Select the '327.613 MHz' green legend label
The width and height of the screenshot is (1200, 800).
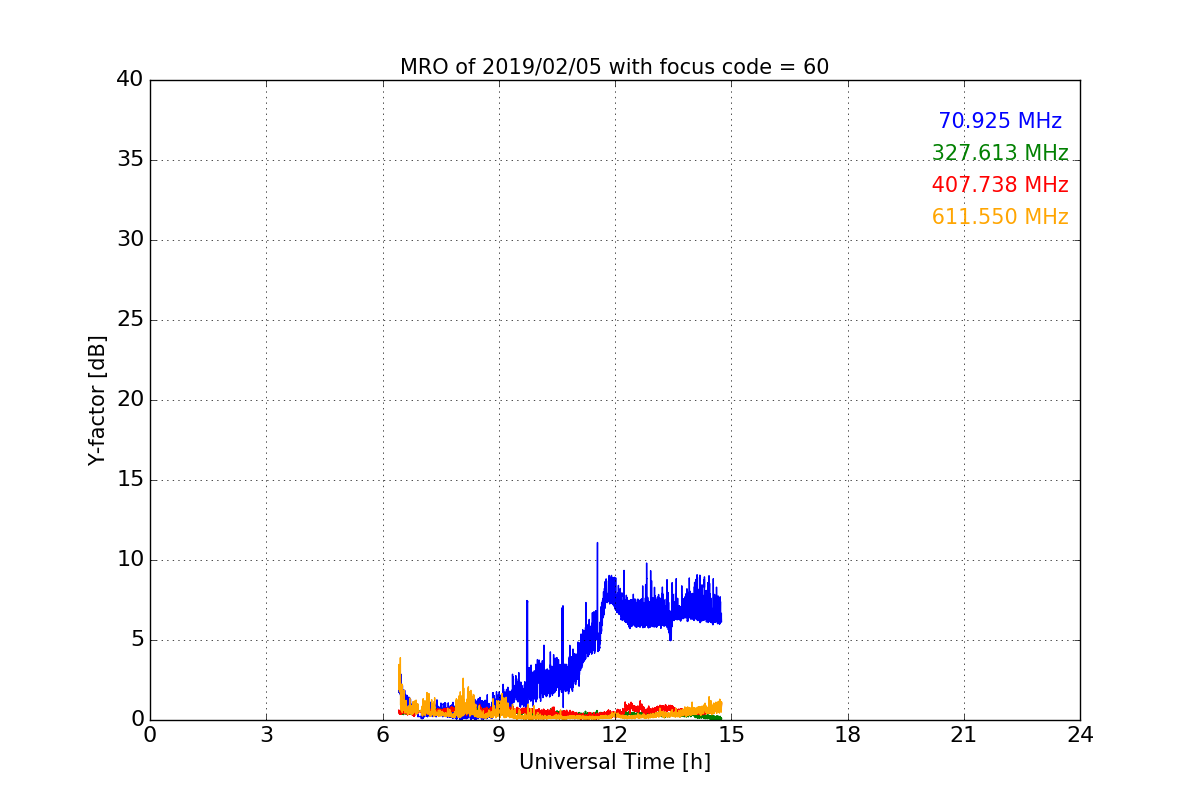(1000, 153)
